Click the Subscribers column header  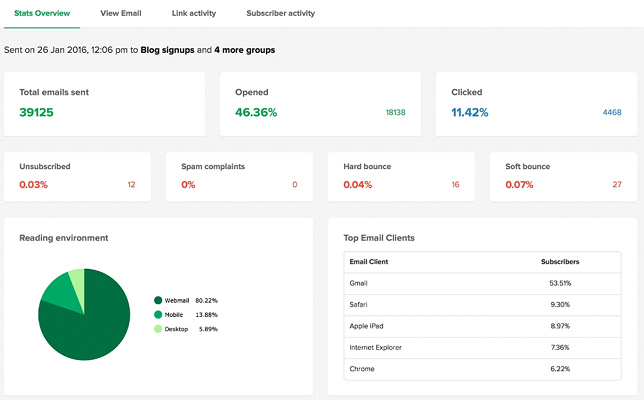pyautogui.click(x=560, y=262)
